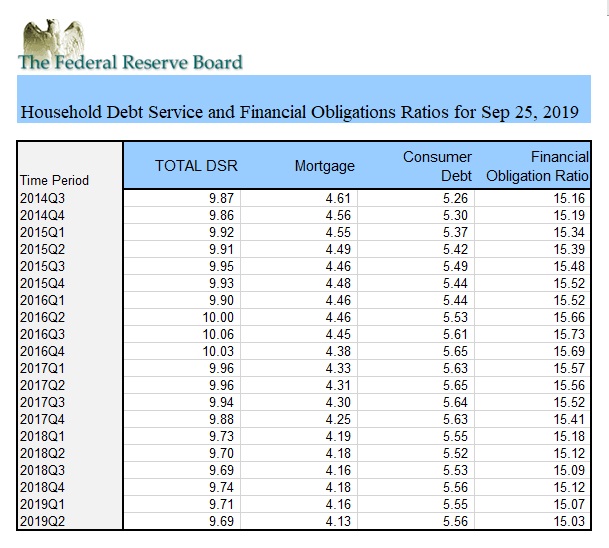Select the 'Consumer Debt' column header
Image resolution: width=609 pixels, height=548 pixels.
click(437, 166)
